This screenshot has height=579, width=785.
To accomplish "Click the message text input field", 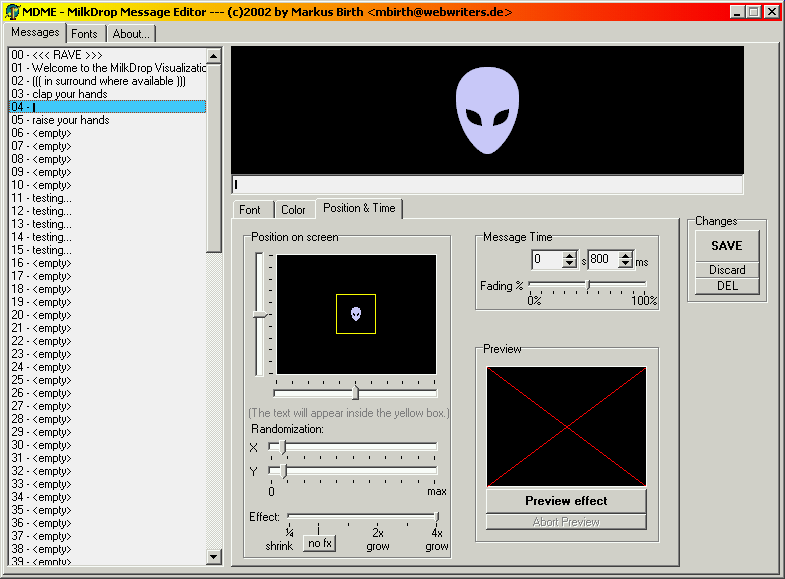I will click(487, 184).
